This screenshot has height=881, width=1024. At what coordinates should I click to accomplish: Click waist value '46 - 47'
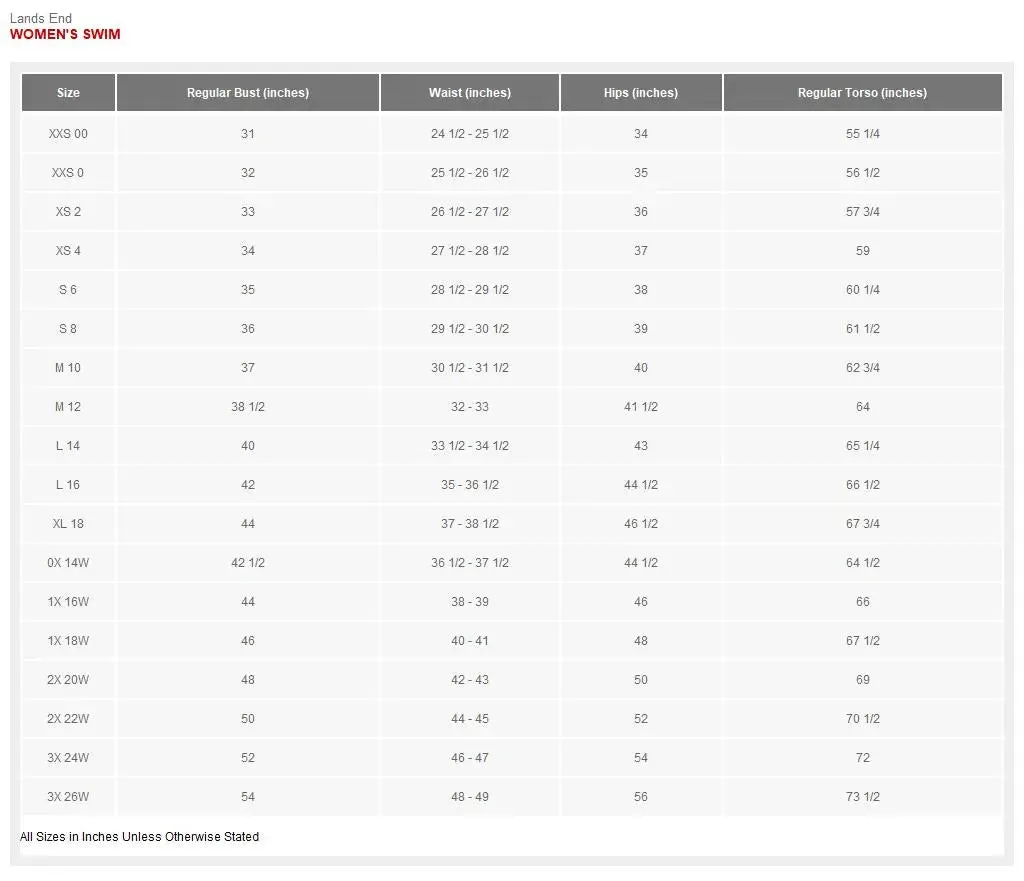(x=470, y=758)
